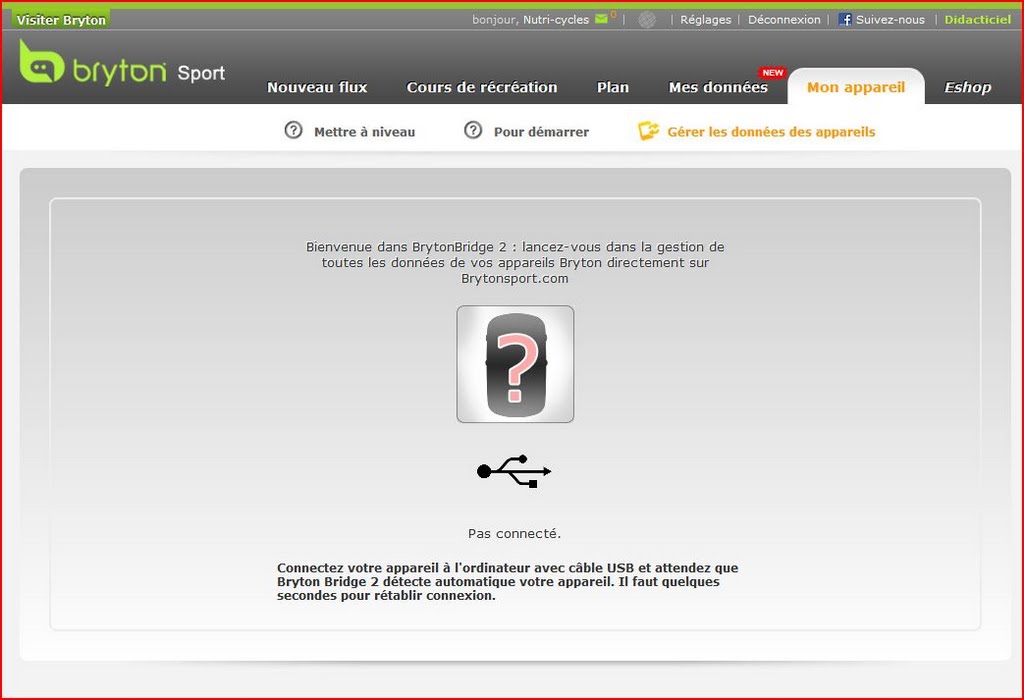This screenshot has width=1024, height=700.
Task: Open the Mes données tab
Action: click(718, 87)
